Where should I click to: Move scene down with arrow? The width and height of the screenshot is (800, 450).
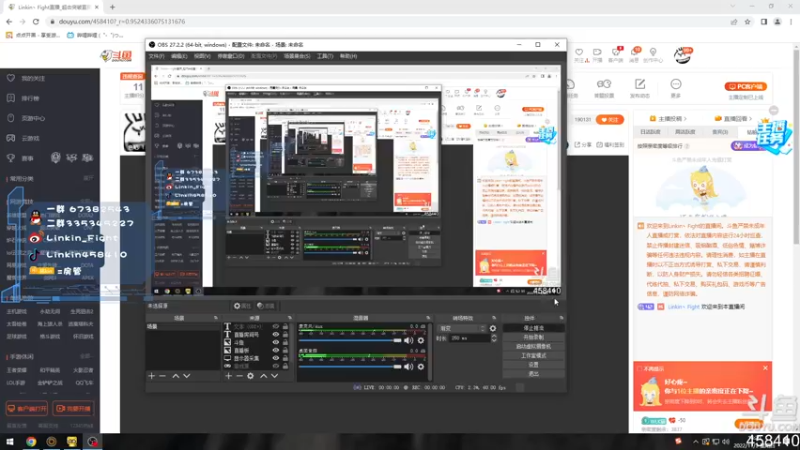[x=187, y=376]
